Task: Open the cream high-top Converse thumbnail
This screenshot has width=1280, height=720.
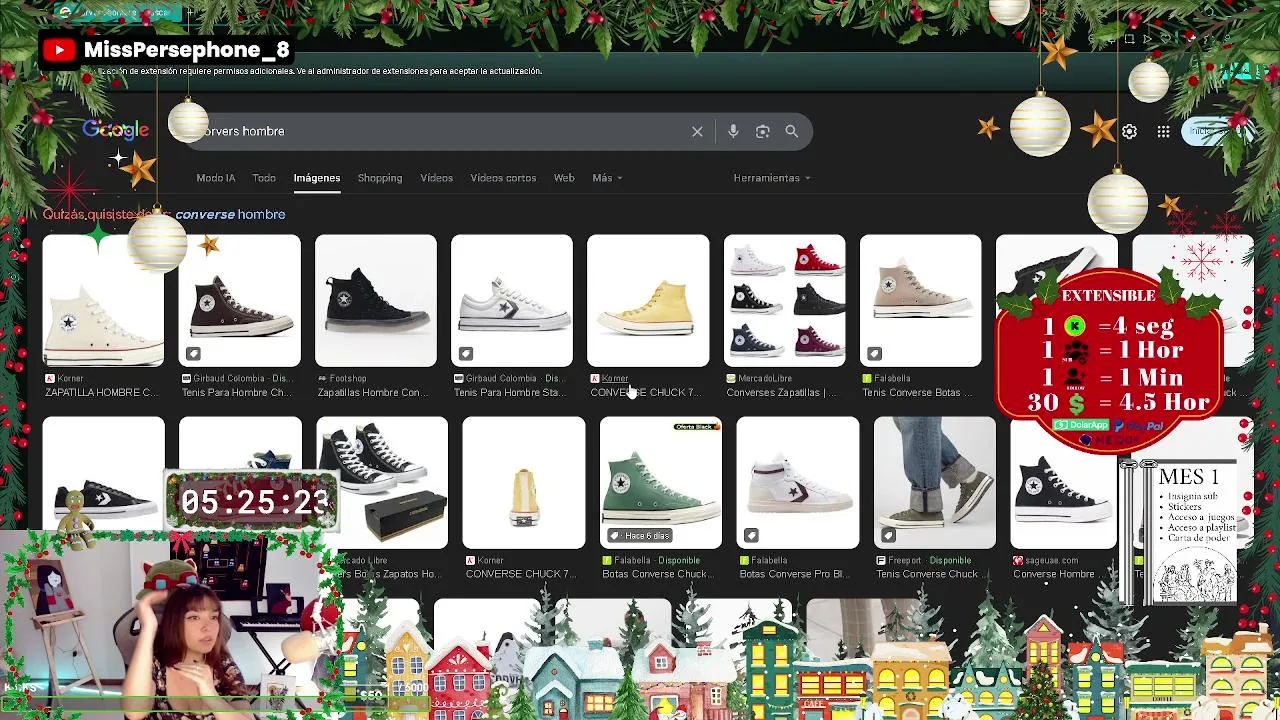Action: (x=103, y=301)
